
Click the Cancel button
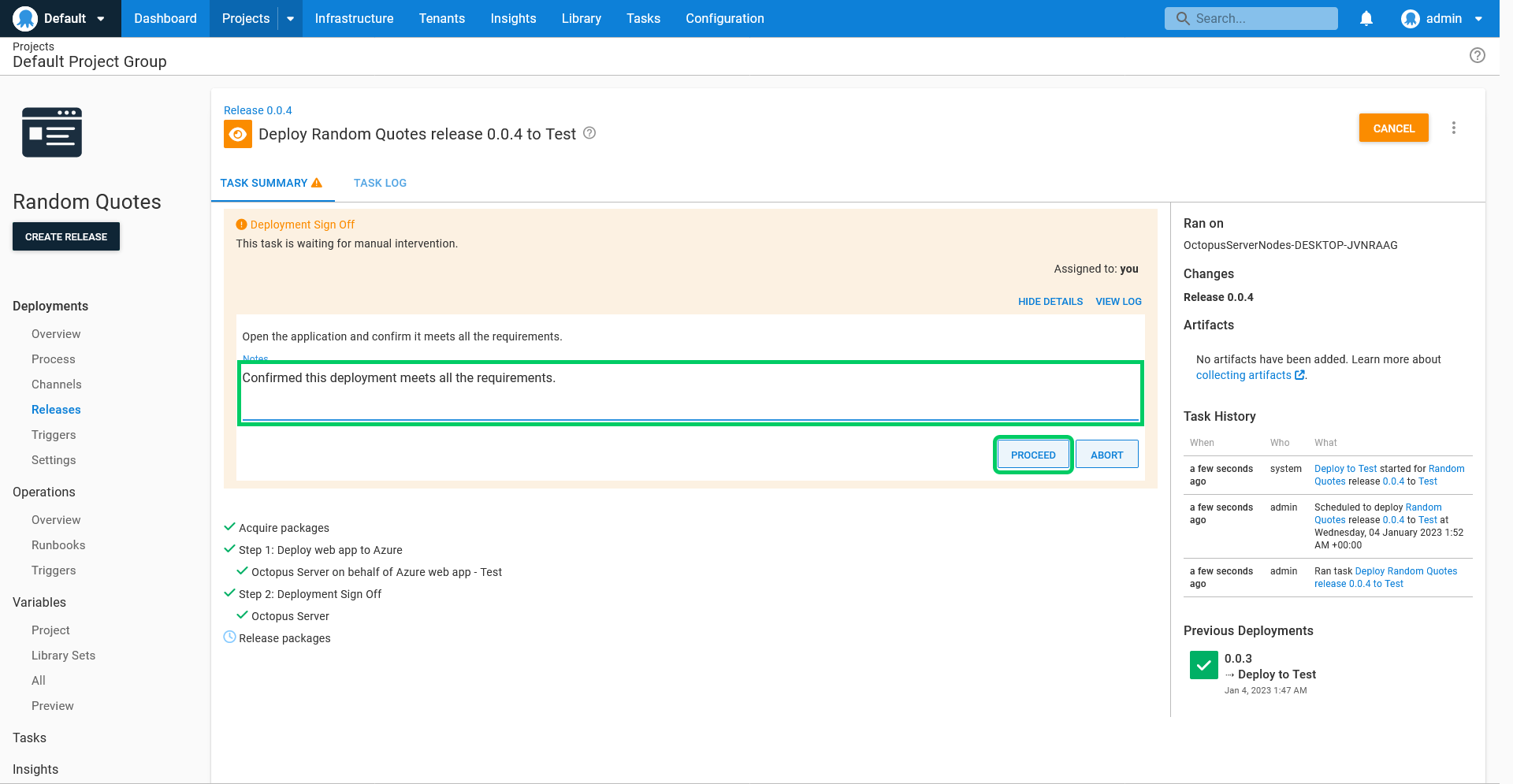coord(1393,128)
